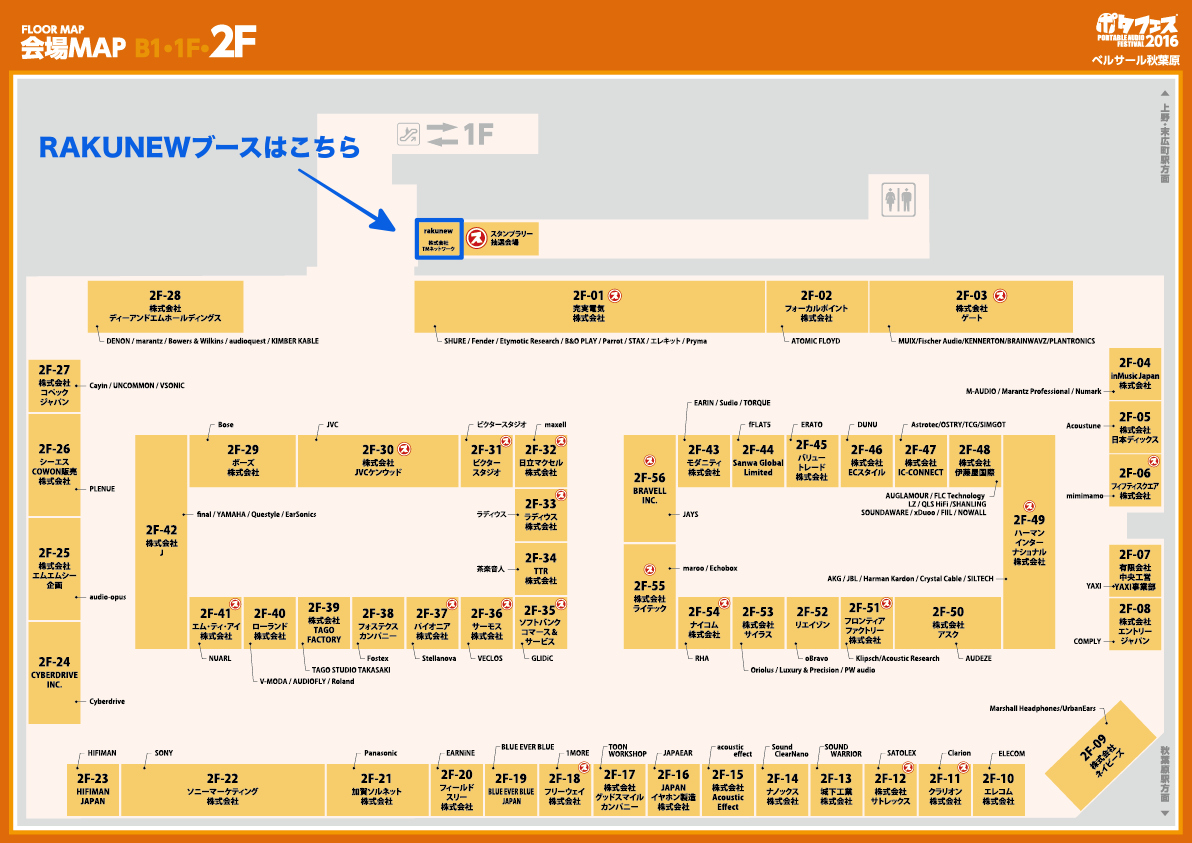Click the stamp mark on booth 2F-06
Viewport: 1192px width, 843px height.
pos(1153,461)
